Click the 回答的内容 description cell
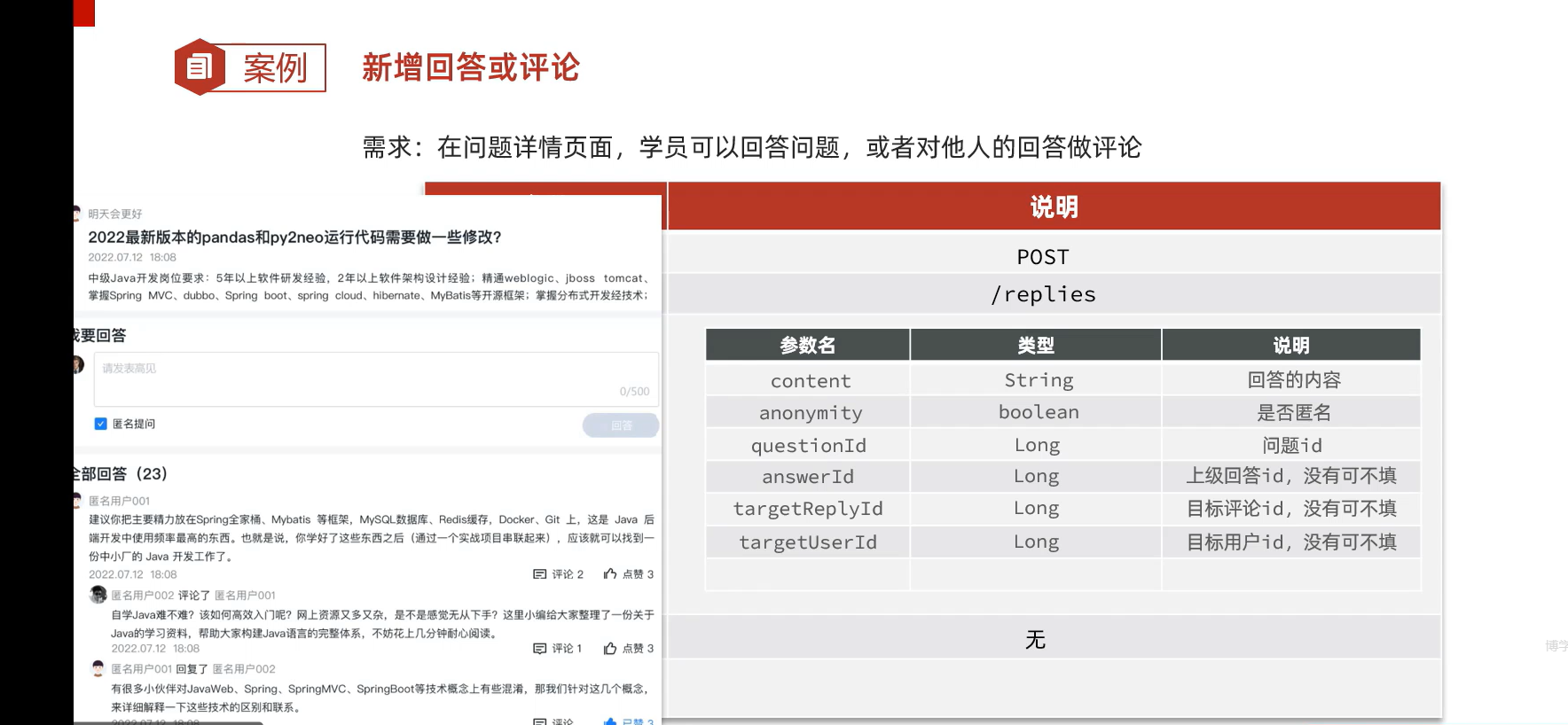 [x=1291, y=380]
